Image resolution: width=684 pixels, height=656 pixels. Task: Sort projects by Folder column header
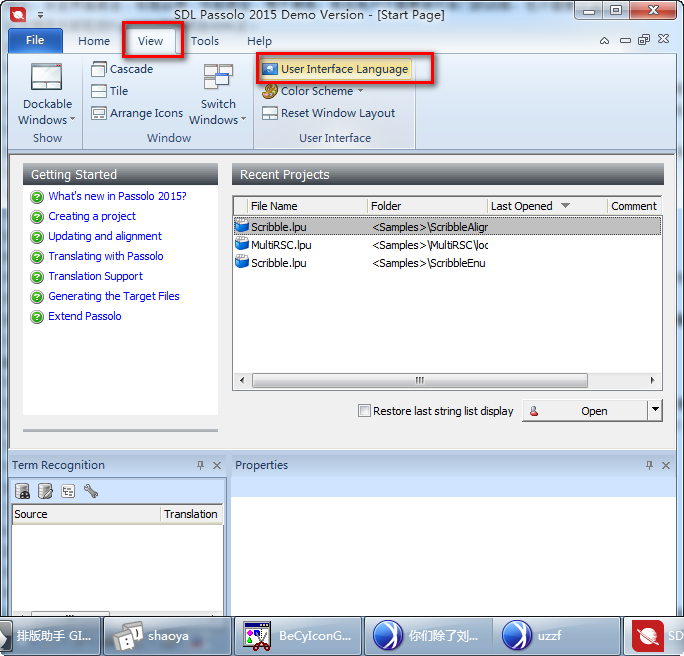427,206
